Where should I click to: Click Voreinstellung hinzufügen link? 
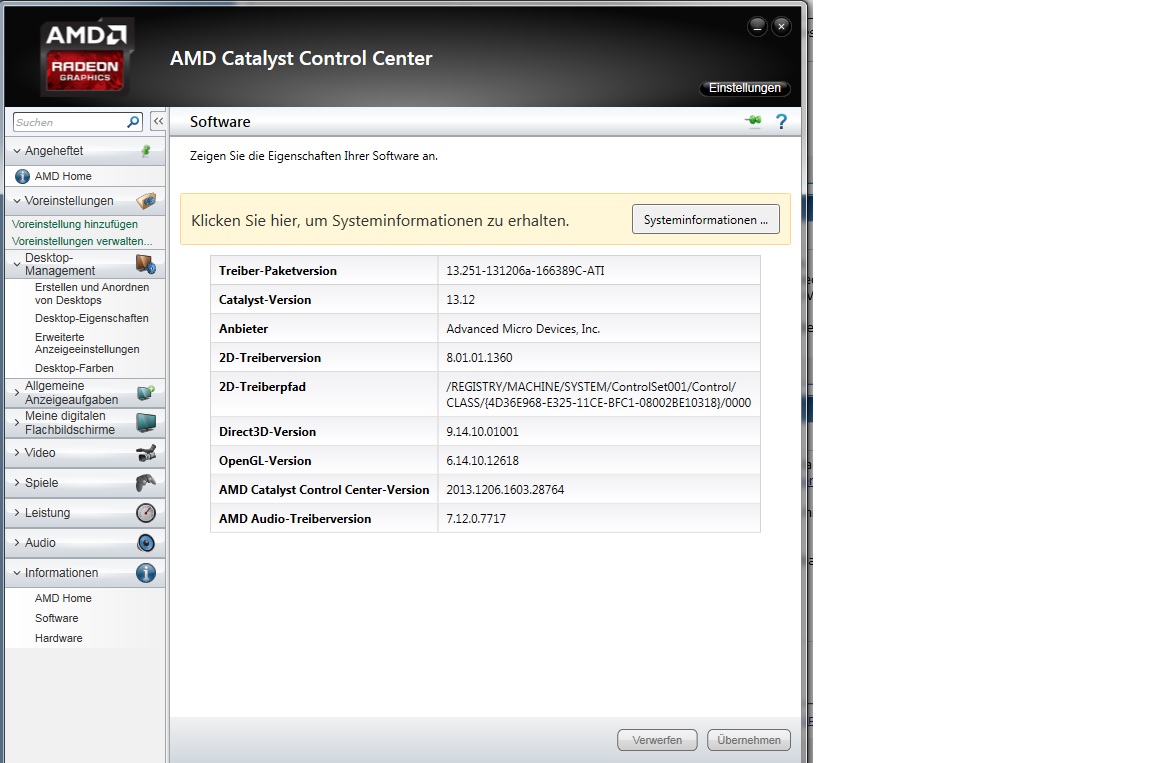pyautogui.click(x=75, y=224)
